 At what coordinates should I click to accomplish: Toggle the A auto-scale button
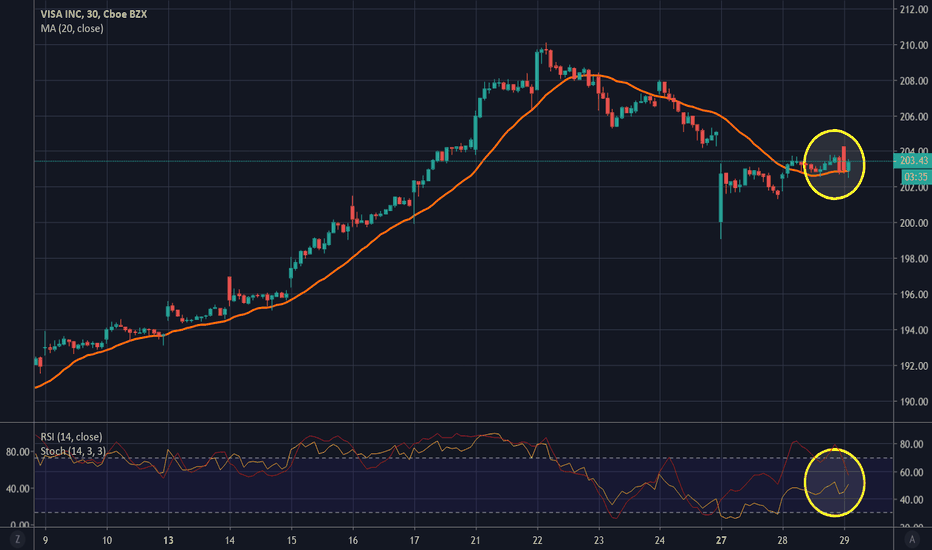[912, 540]
